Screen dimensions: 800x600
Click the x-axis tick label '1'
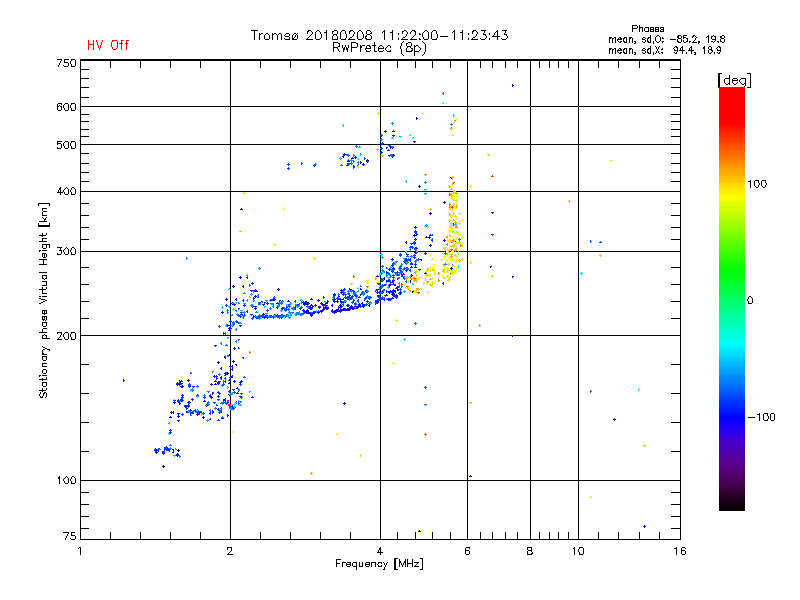(80, 551)
